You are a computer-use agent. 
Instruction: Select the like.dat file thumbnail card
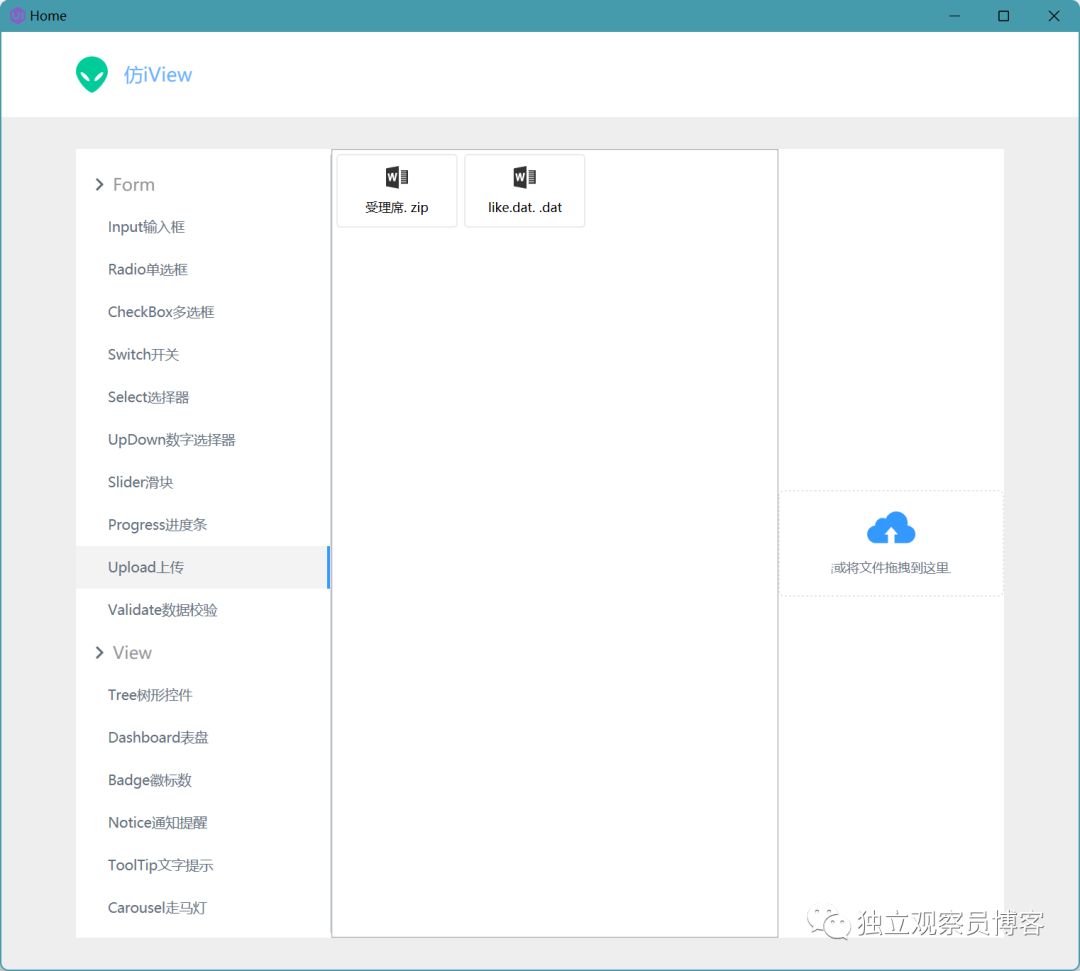click(524, 190)
